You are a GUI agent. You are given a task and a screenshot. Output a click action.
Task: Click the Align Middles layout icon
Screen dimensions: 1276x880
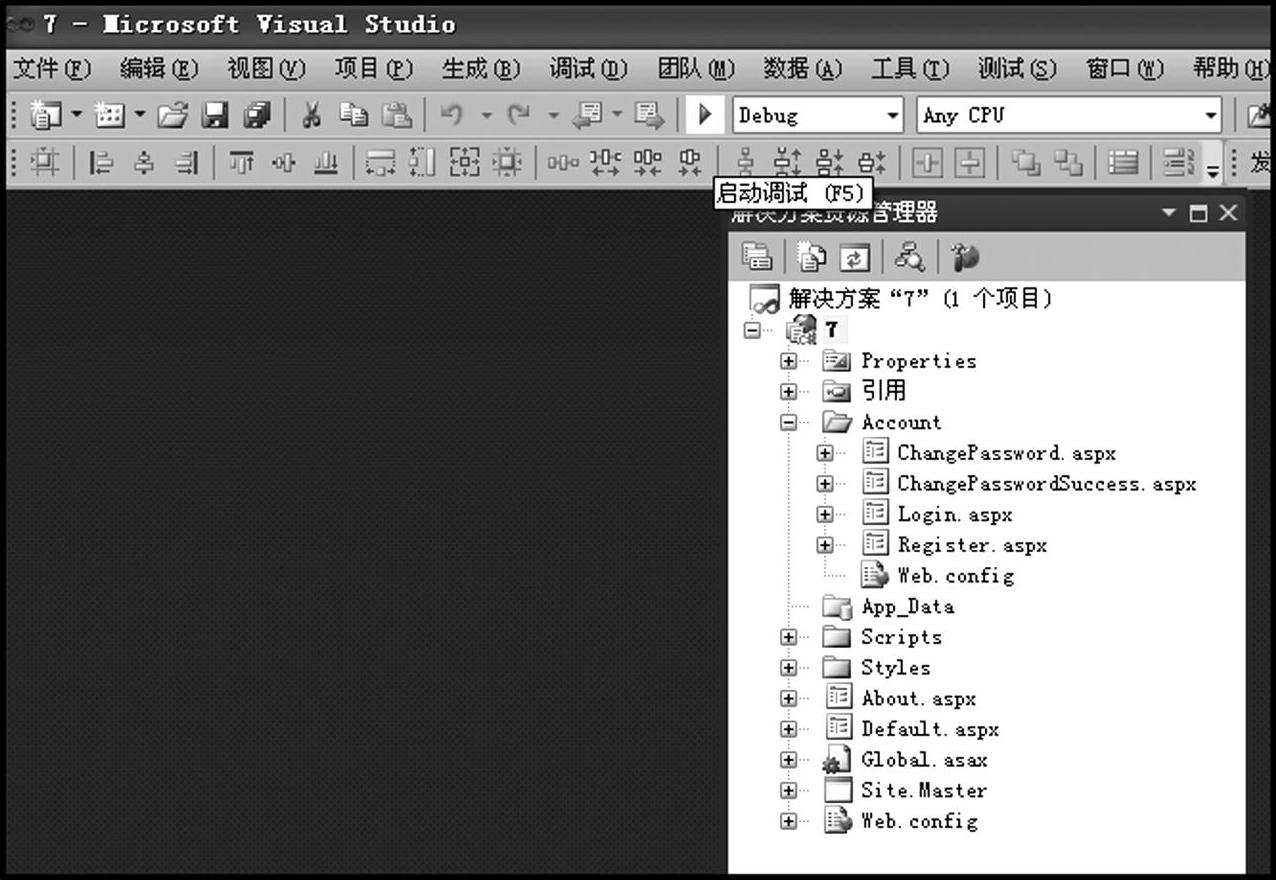[284, 162]
